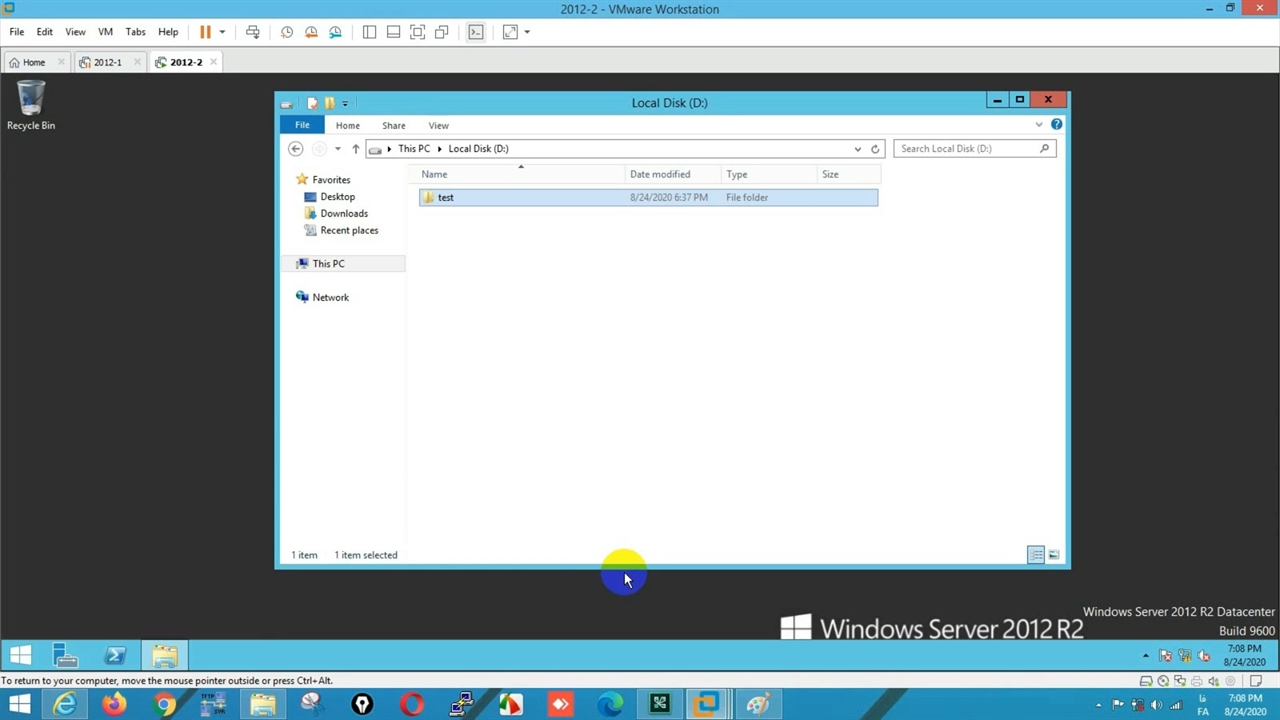This screenshot has width=1280, height=720.
Task: Toggle VMware console view button
Action: pos(476,32)
